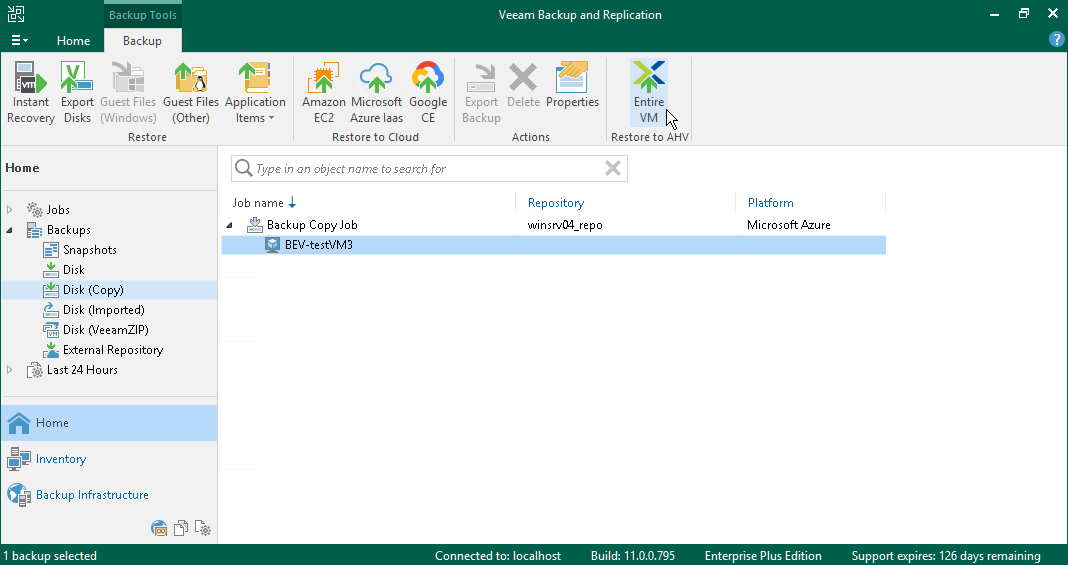Image resolution: width=1068 pixels, height=565 pixels.
Task: Click the winsrv04_repo repository cell
Action: (565, 225)
